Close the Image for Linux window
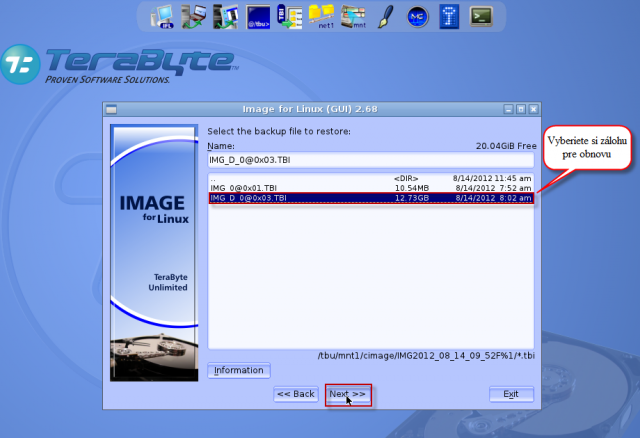The height and width of the screenshot is (438, 640). (x=533, y=109)
